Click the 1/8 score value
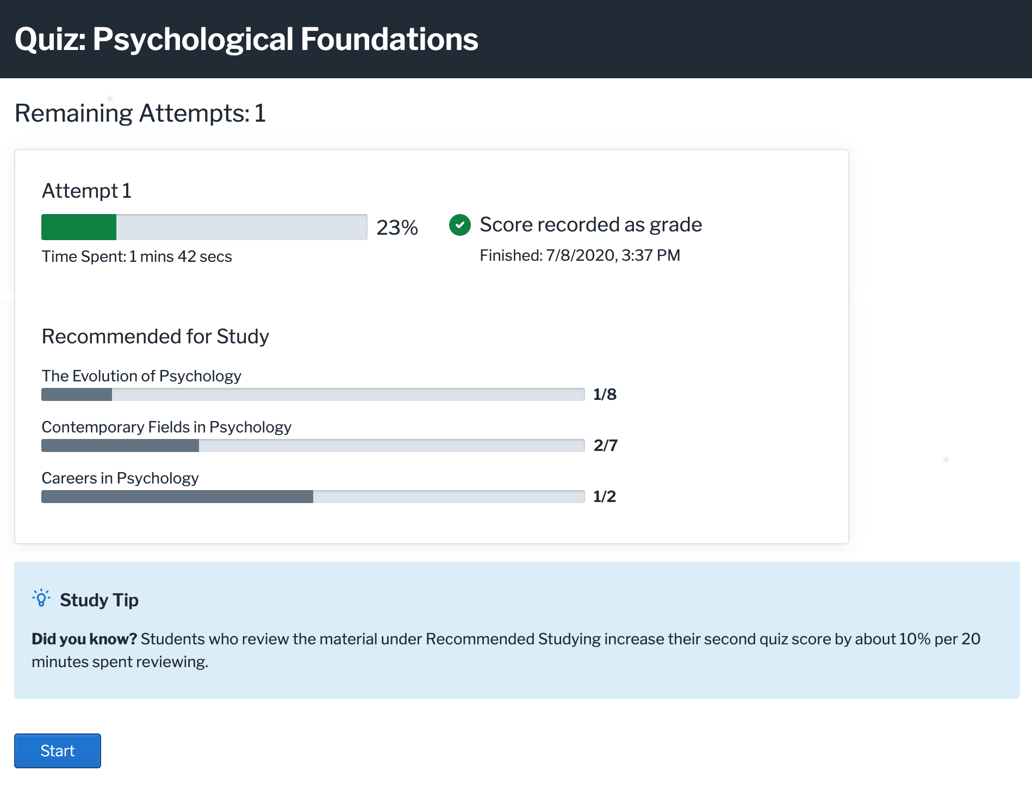The height and width of the screenshot is (803, 1032). 604,395
